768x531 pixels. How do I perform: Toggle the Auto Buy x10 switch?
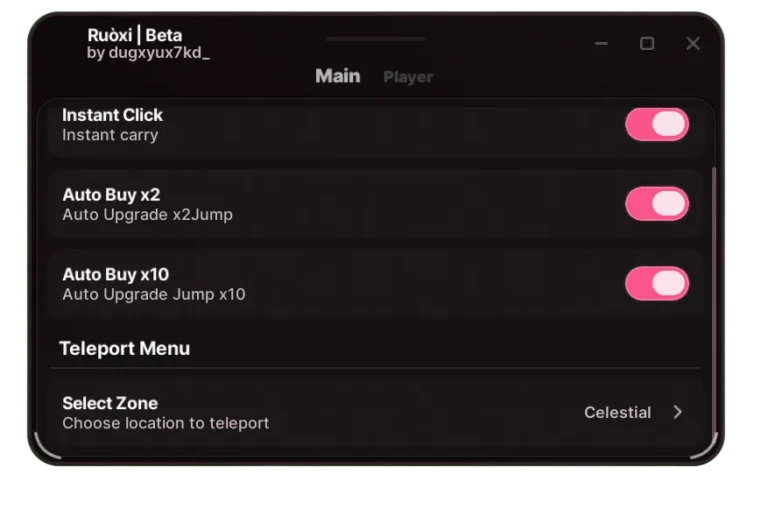(657, 284)
